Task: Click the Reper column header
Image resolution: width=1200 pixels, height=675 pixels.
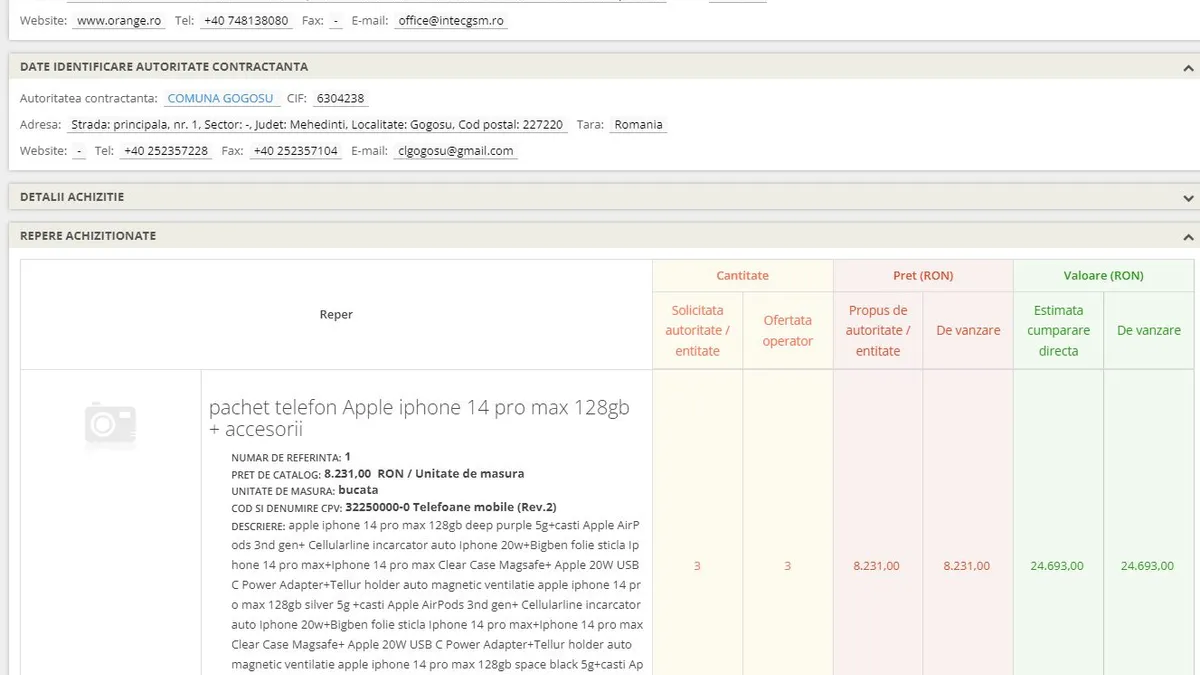Action: point(336,314)
